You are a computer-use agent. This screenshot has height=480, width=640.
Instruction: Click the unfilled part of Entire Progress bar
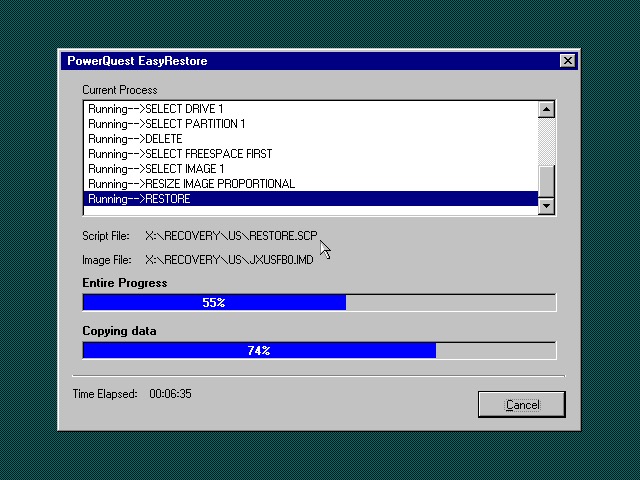450,302
